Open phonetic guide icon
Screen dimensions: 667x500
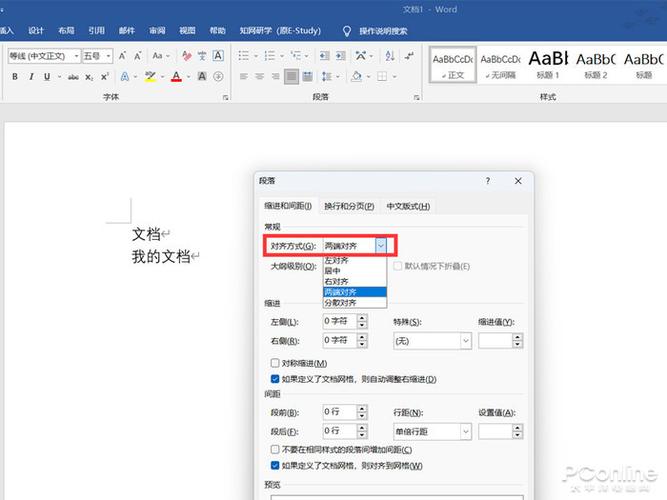tap(202, 56)
